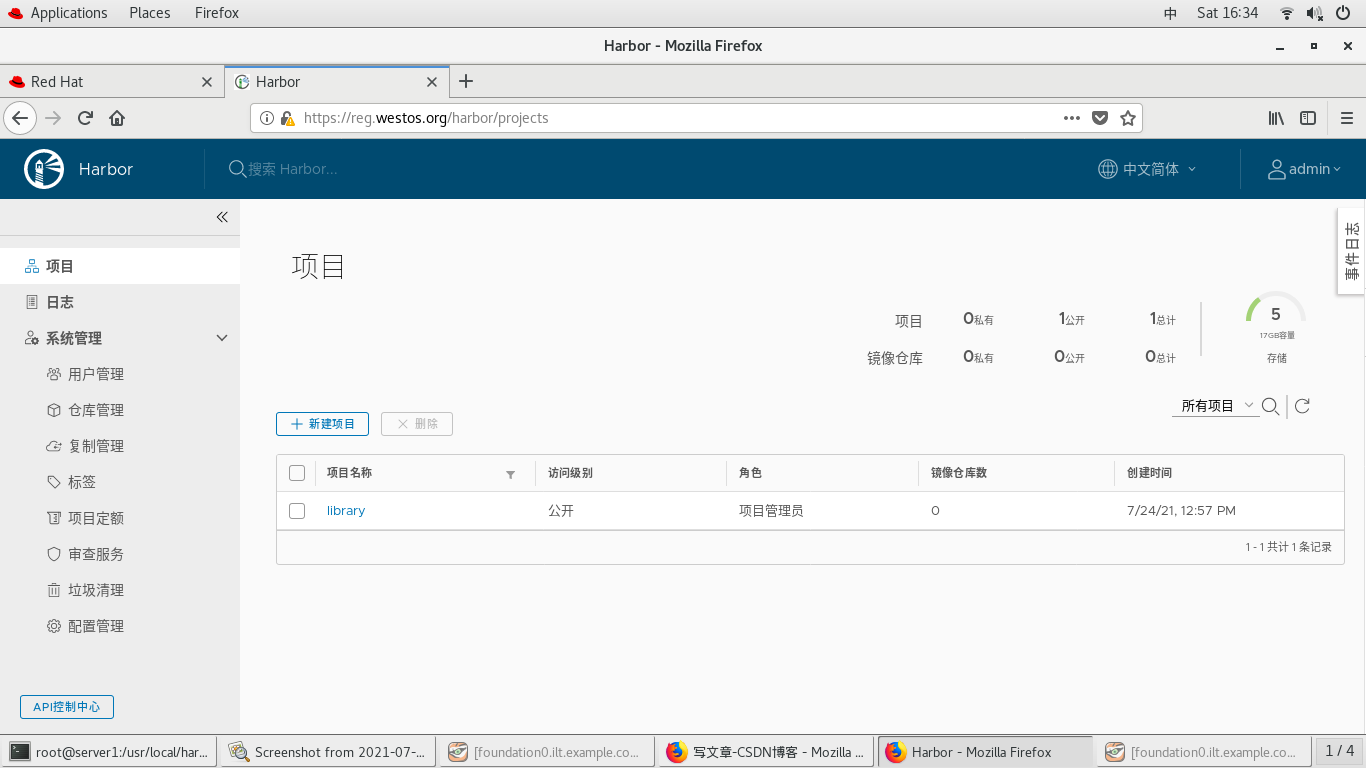
Task: Go to 审查服务
Action: [x=96, y=554]
